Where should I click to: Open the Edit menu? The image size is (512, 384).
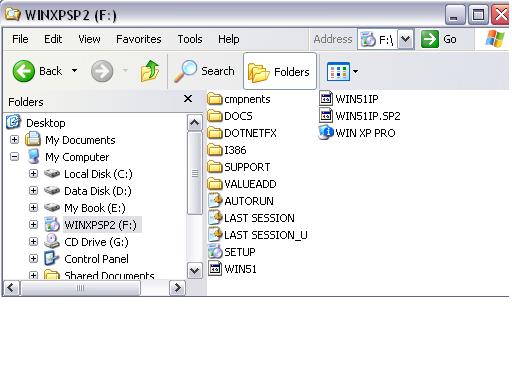53,39
